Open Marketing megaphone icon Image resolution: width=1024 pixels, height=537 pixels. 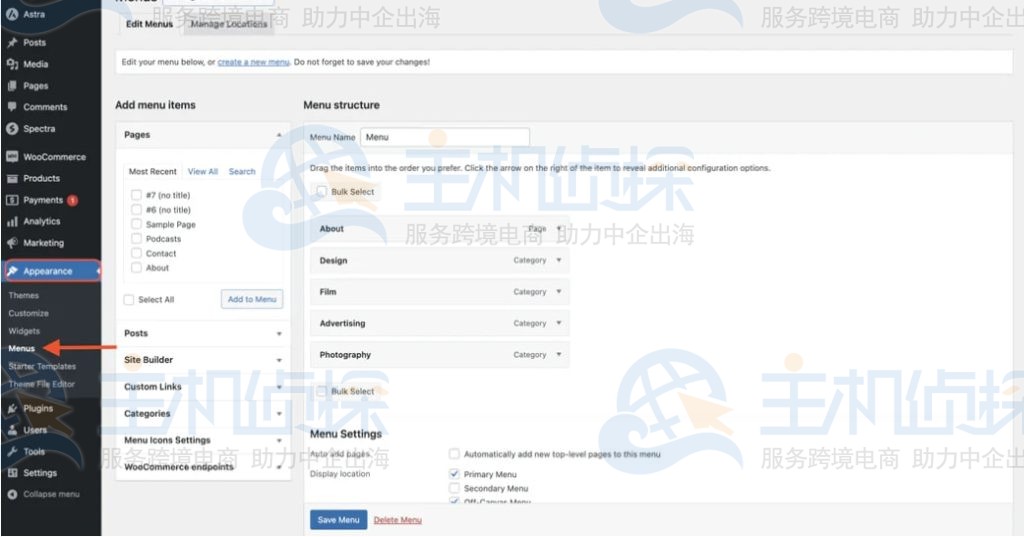pos(12,243)
